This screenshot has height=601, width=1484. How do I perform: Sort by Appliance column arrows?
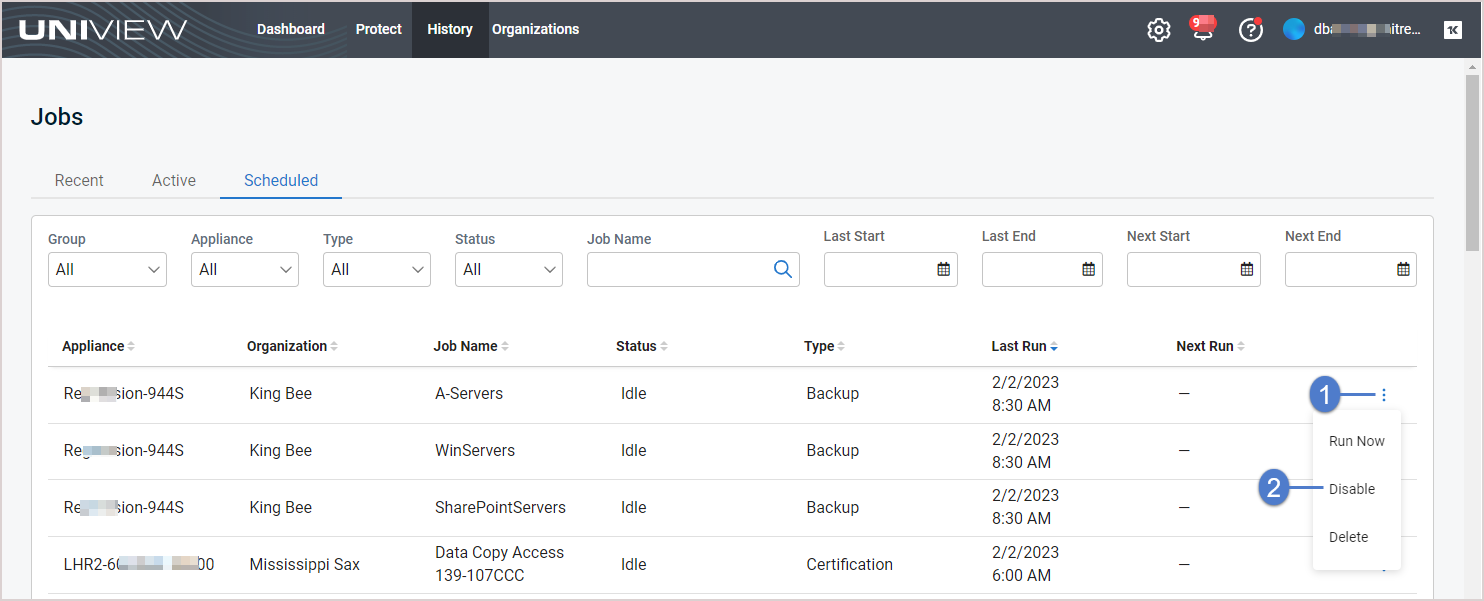131,347
